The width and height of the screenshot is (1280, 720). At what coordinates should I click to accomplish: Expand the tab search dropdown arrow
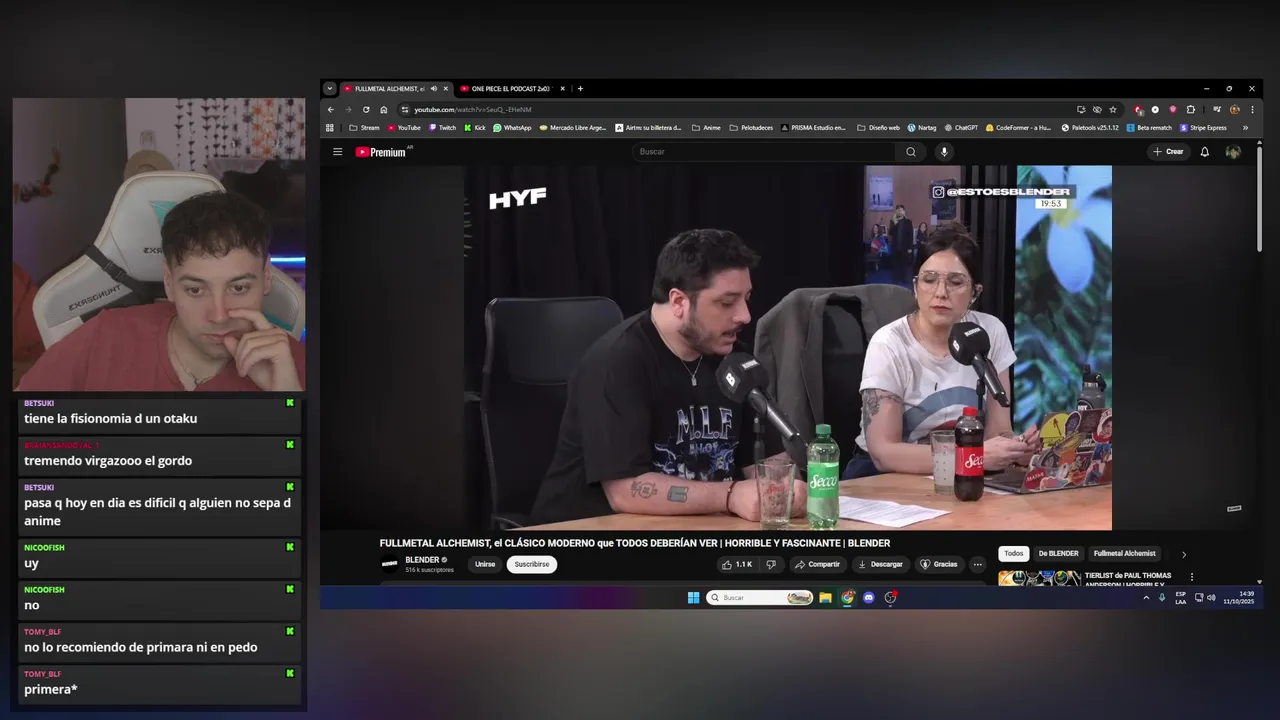point(330,89)
